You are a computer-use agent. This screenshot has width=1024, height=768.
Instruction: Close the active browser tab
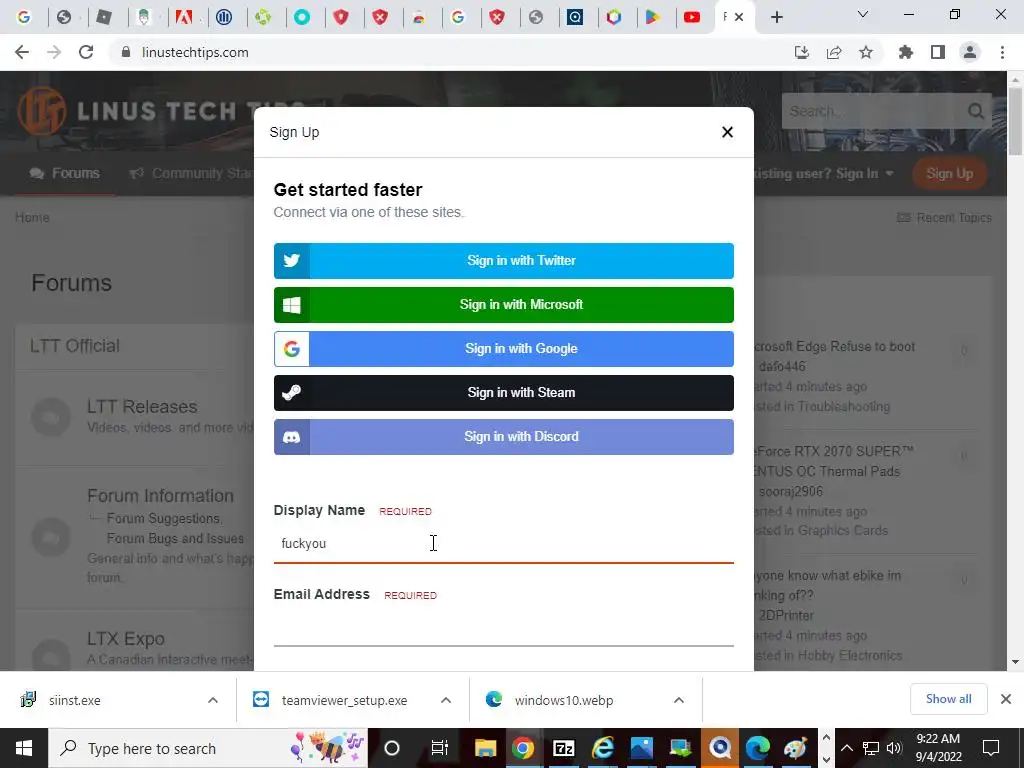[739, 17]
